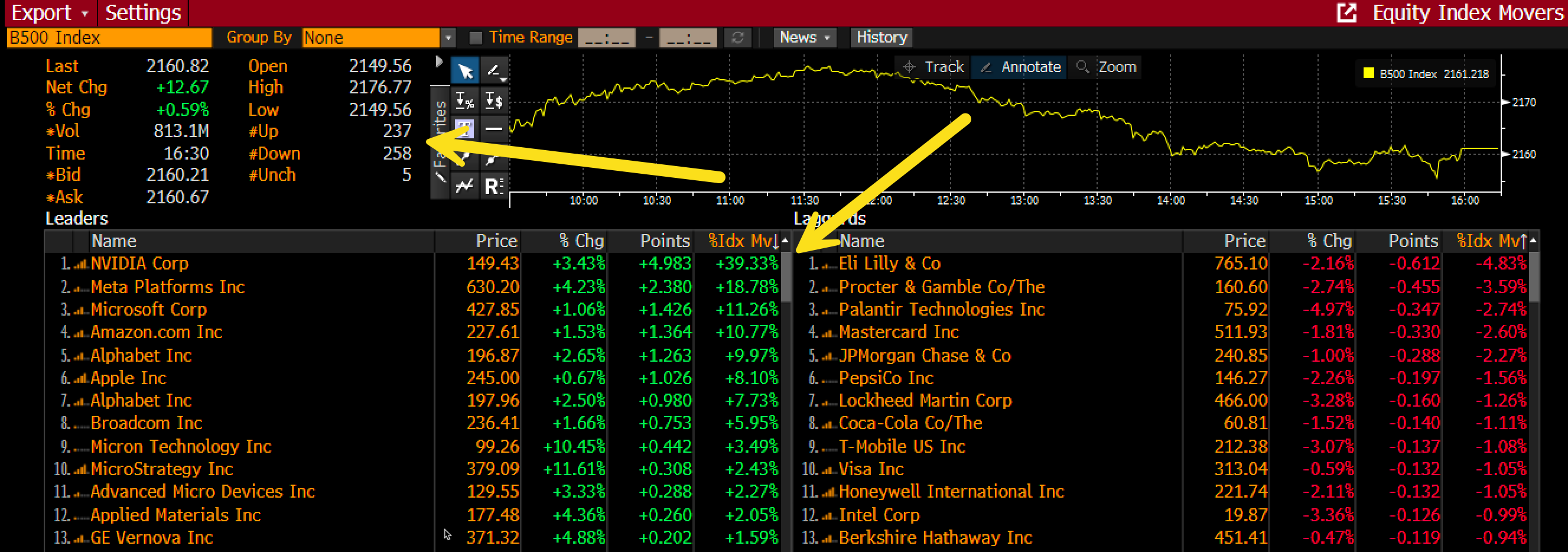Open the Group By dropdown arrow
Image resolution: width=1568 pixels, height=552 pixels.
448,38
